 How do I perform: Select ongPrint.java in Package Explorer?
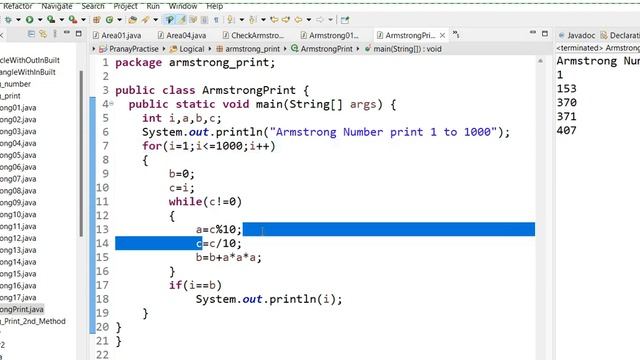click(x=22, y=309)
